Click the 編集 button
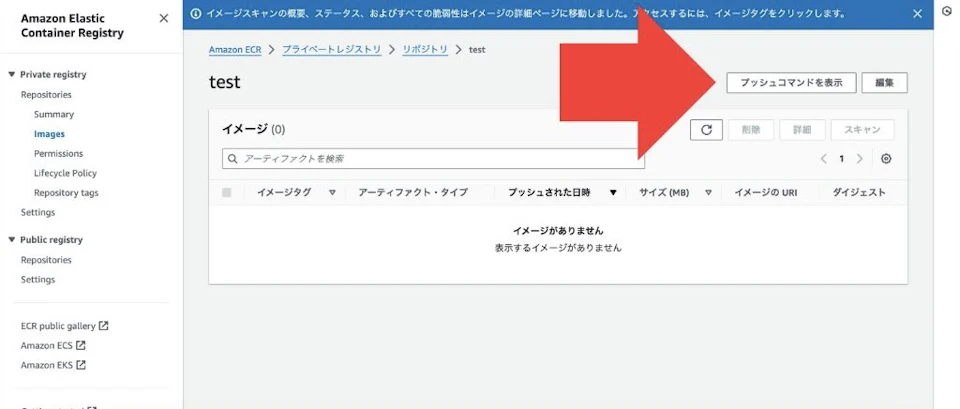The image size is (960, 409). (x=884, y=83)
